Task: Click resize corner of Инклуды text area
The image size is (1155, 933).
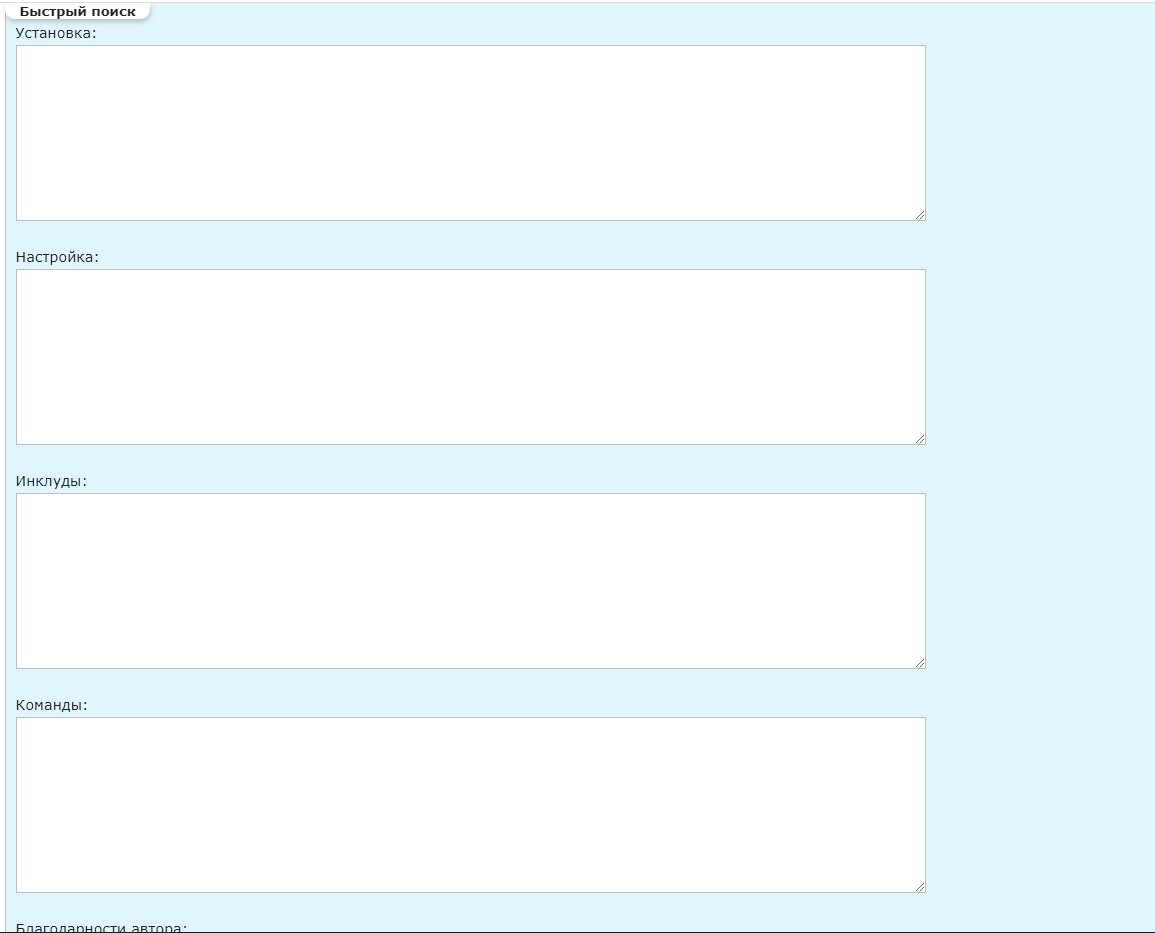Action: click(x=919, y=662)
